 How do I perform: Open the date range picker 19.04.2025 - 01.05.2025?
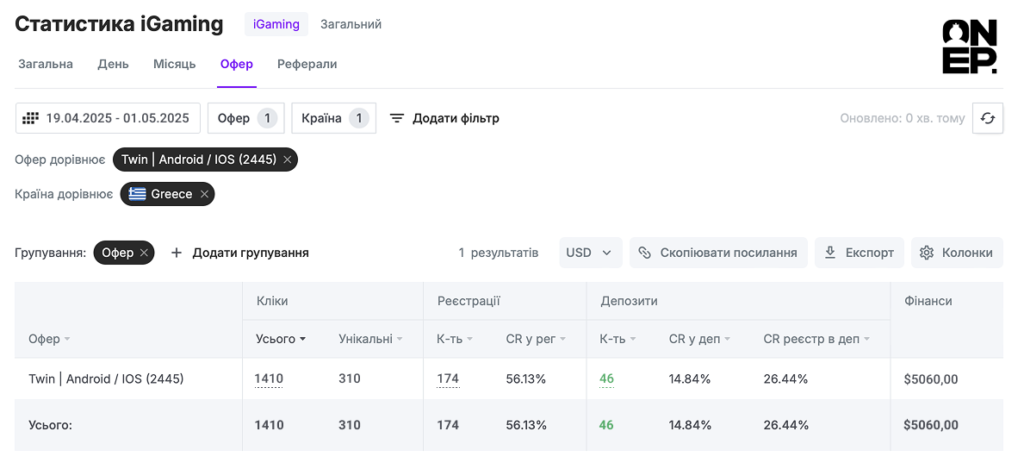[108, 118]
